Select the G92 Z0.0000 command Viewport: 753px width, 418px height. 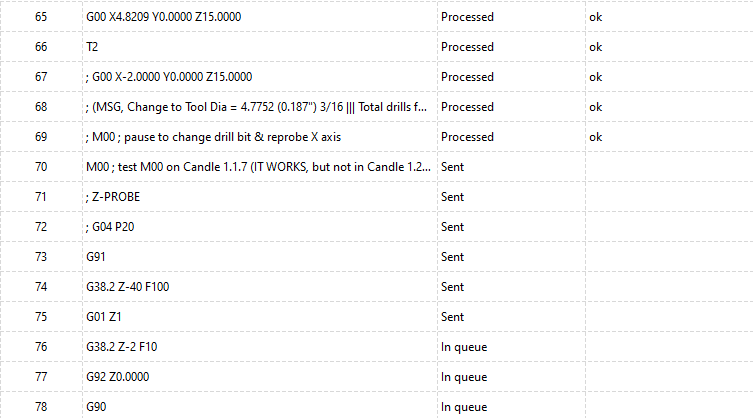click(x=118, y=377)
